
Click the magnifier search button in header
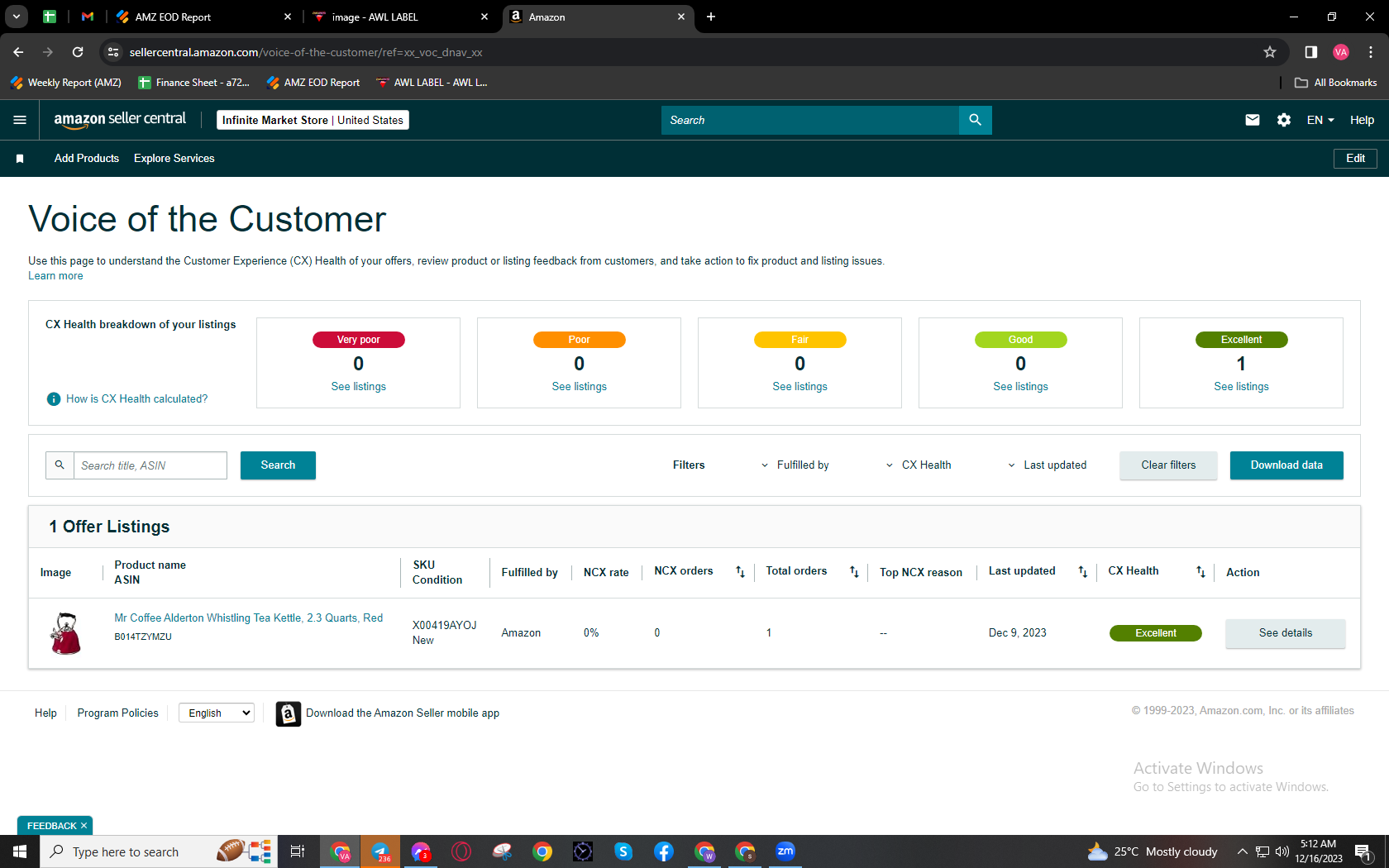pos(976,120)
